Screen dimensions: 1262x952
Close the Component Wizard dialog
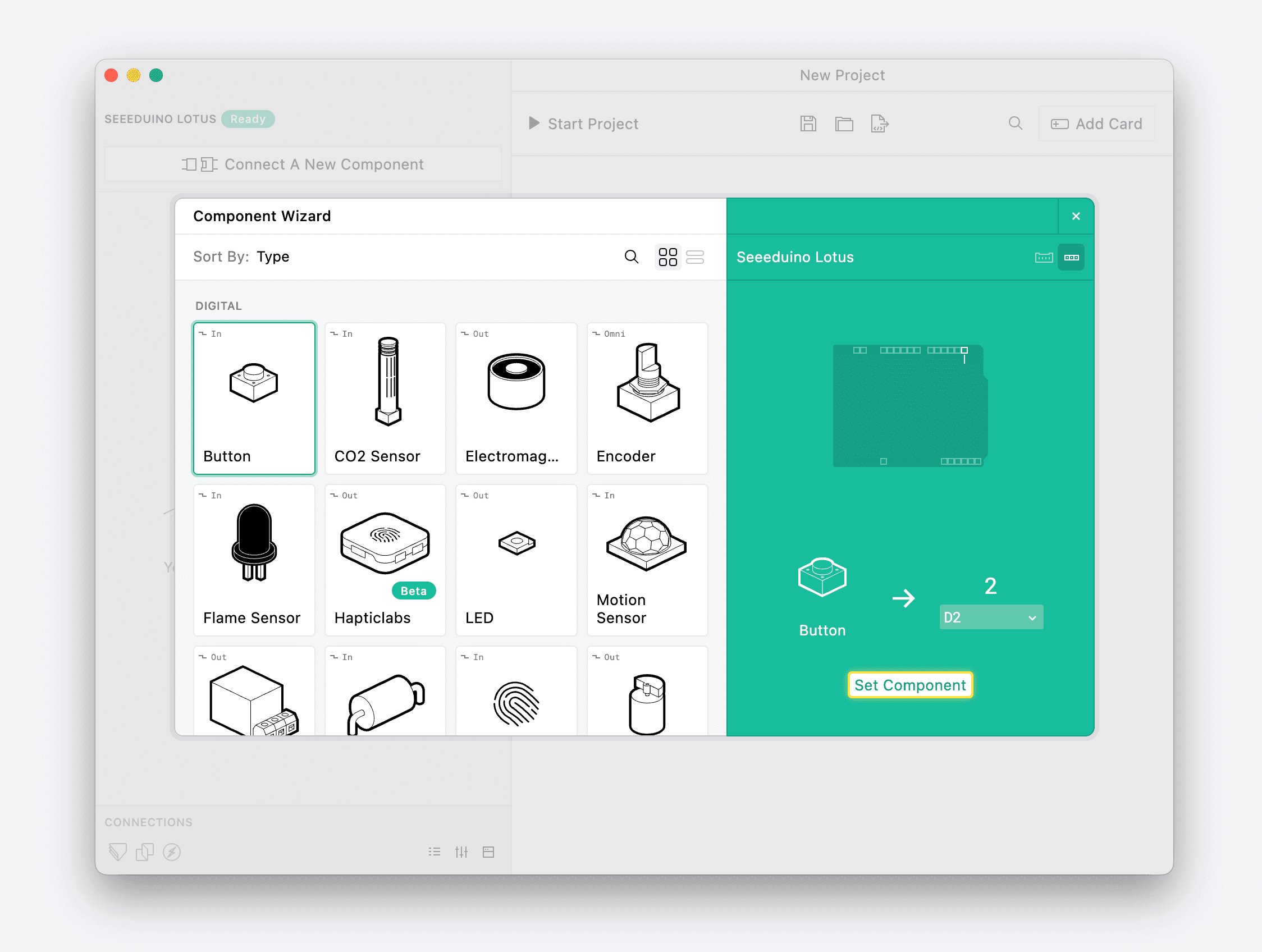[1076, 216]
